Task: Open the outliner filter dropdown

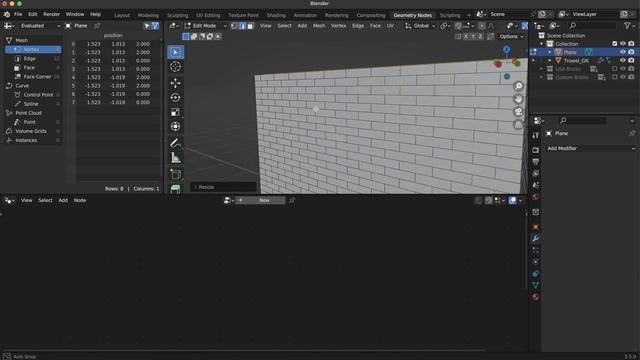Action: pyautogui.click(x=629, y=26)
